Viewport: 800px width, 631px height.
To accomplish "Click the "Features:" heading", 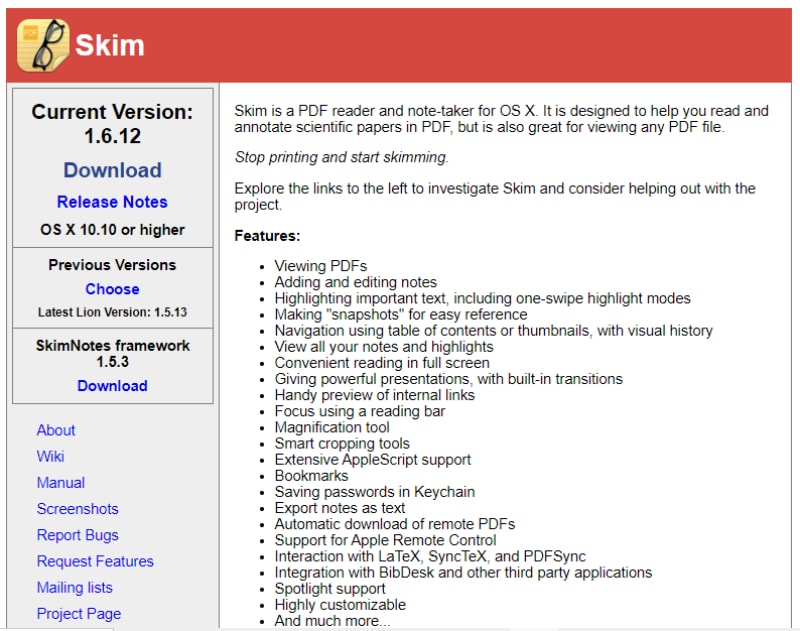I will pyautogui.click(x=267, y=236).
